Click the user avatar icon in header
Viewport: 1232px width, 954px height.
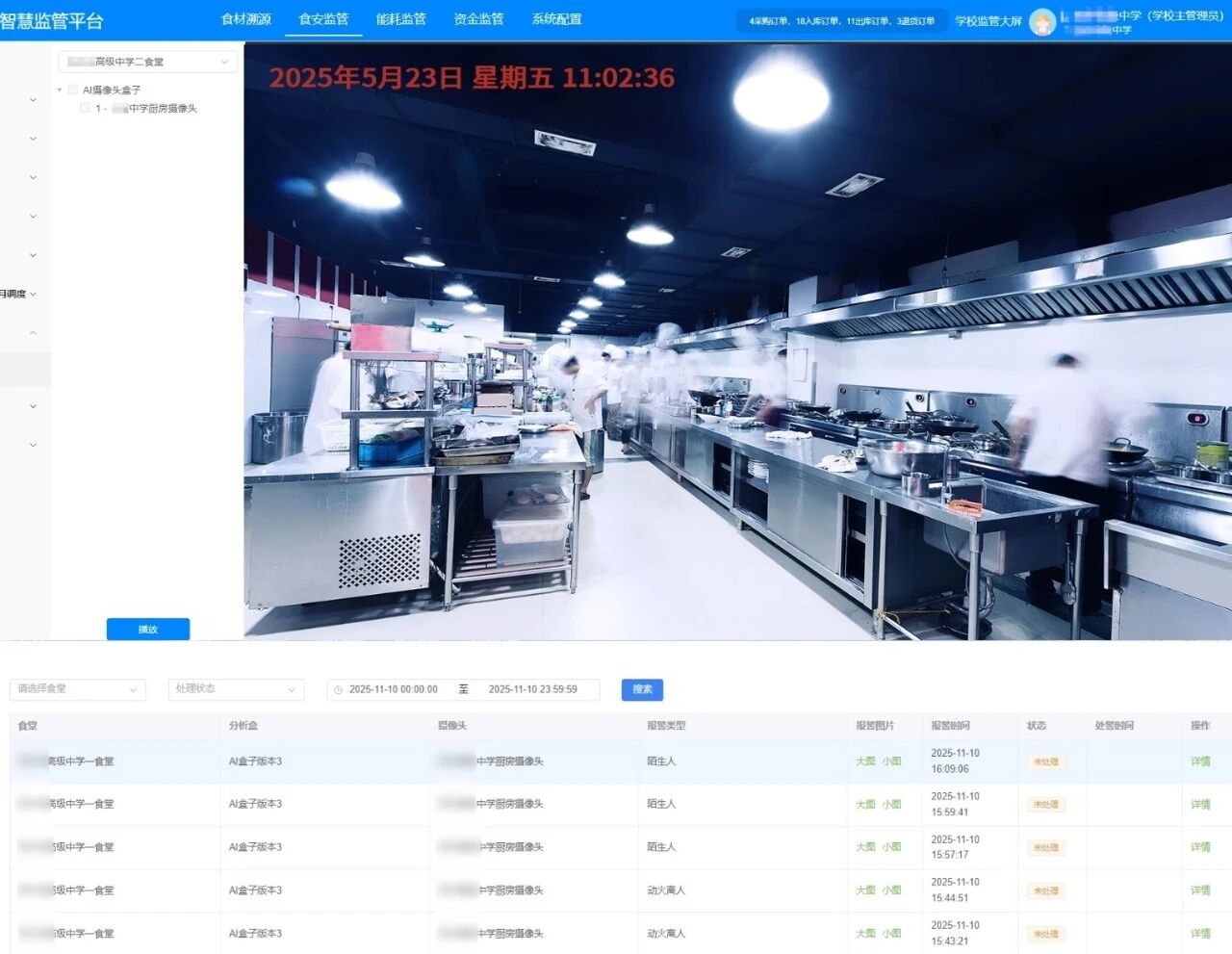click(x=1042, y=21)
